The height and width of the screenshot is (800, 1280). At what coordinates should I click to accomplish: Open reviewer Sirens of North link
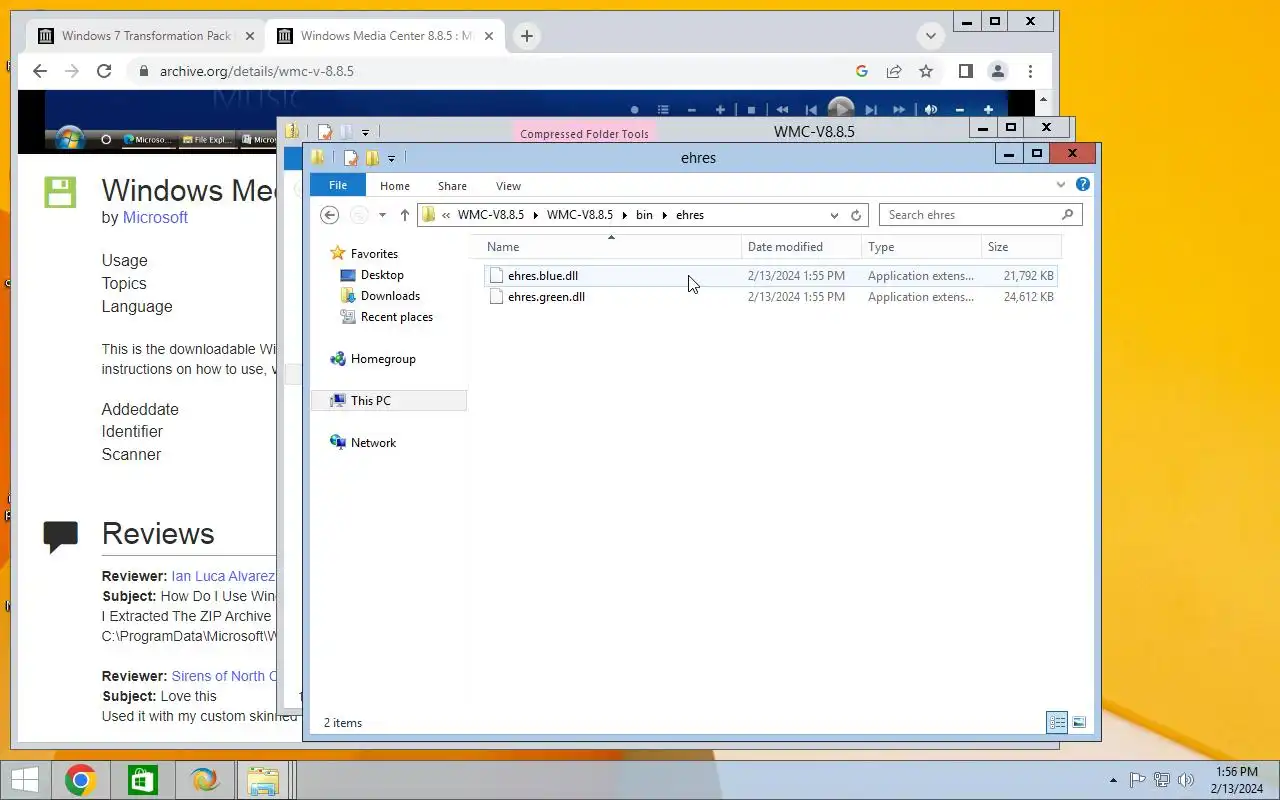(224, 676)
